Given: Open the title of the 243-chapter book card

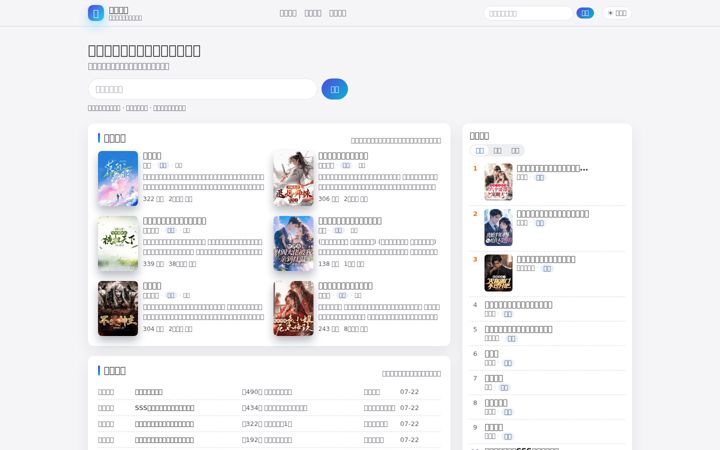Looking at the screenshot, I should [x=345, y=286].
